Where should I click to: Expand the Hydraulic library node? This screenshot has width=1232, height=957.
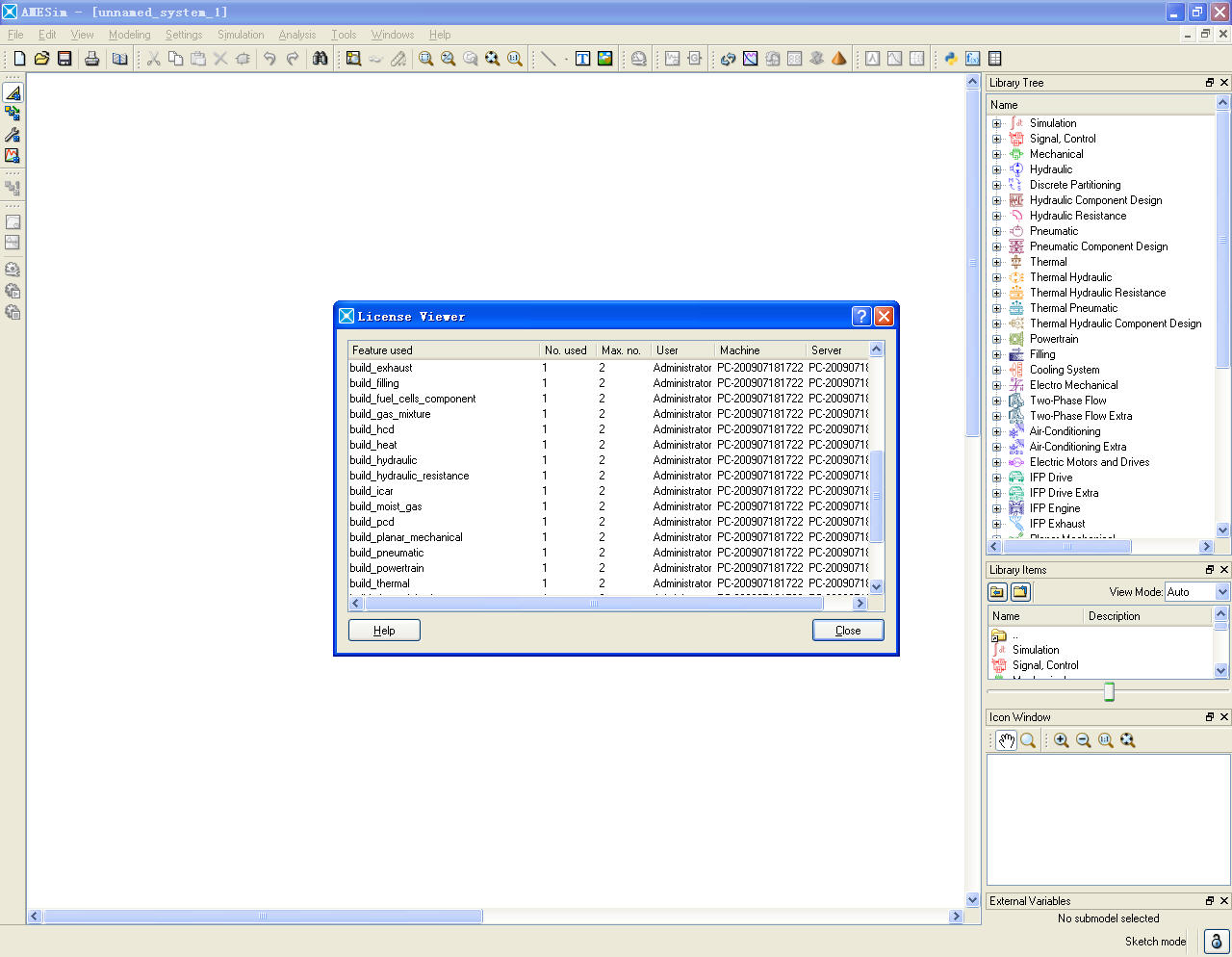click(x=997, y=169)
